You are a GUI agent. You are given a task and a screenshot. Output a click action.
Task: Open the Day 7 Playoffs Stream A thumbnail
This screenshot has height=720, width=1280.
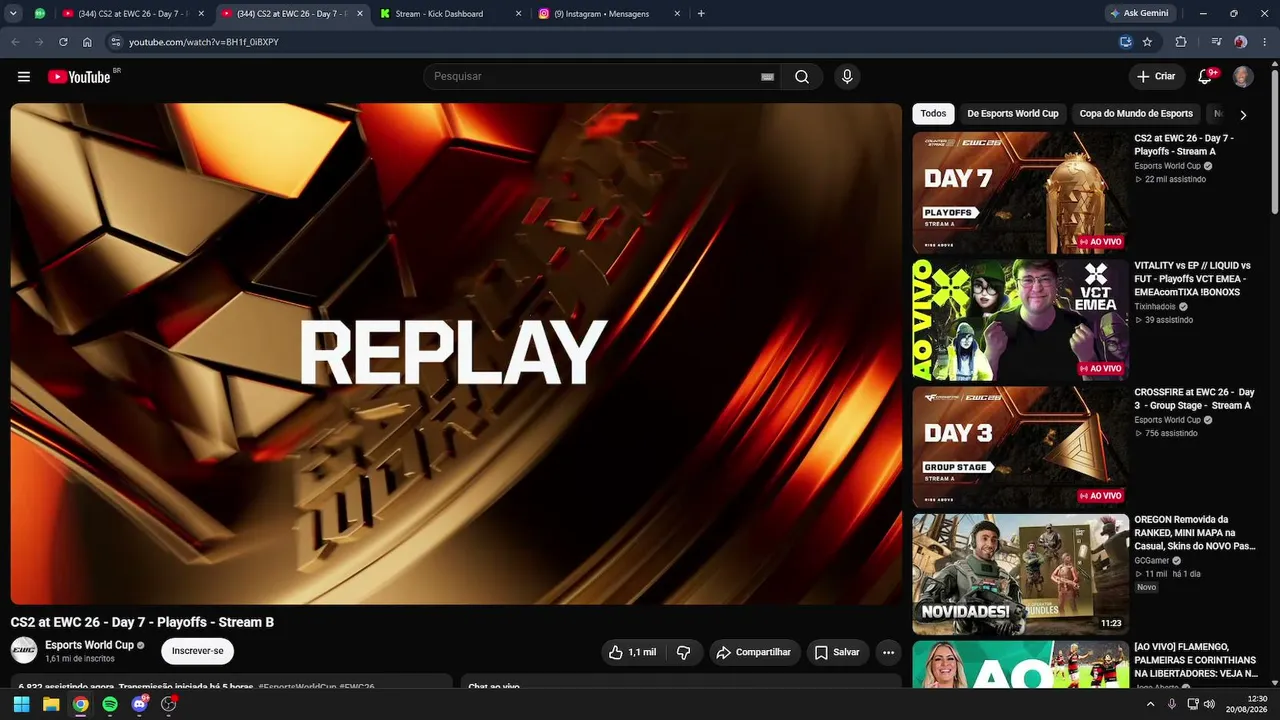coord(1021,193)
